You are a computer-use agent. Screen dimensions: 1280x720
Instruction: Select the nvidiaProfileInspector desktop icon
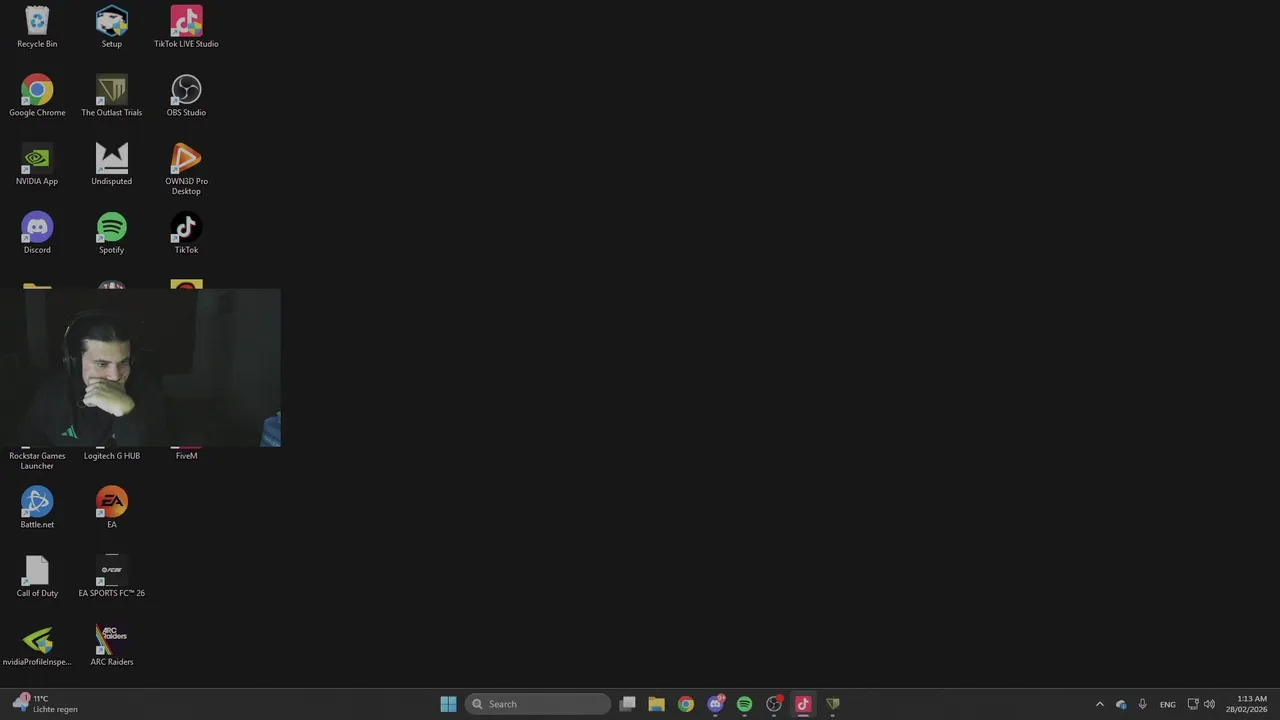click(37, 645)
